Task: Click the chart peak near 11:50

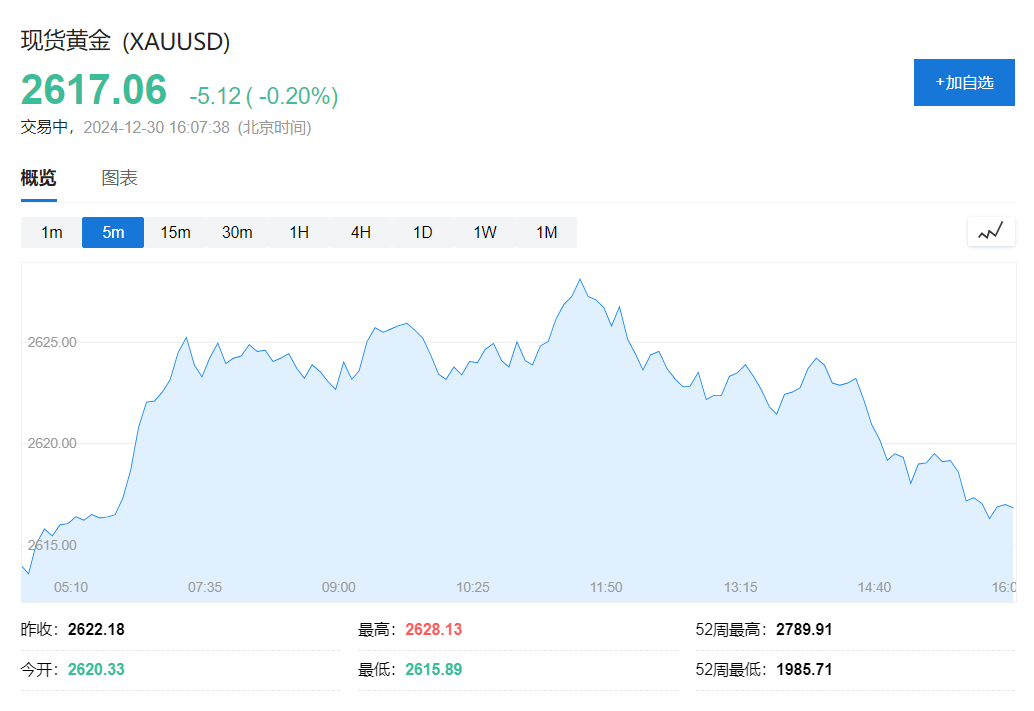Action: (x=580, y=280)
